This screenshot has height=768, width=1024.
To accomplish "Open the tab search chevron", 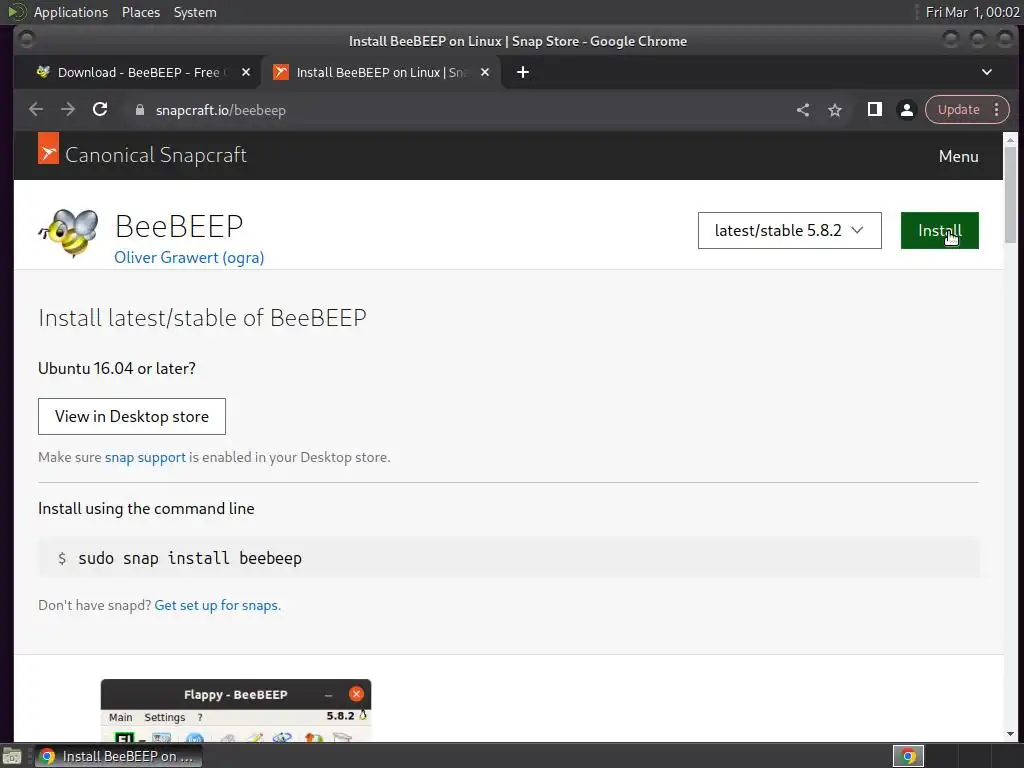I will pos(987,72).
